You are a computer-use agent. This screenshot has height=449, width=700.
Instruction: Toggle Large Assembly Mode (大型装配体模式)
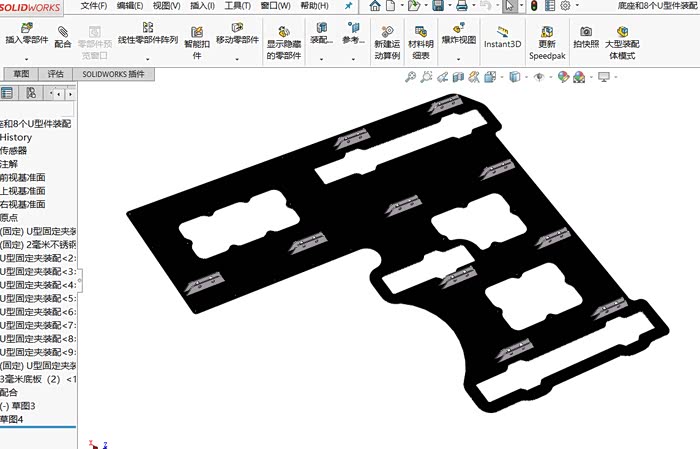pyautogui.click(x=622, y=43)
